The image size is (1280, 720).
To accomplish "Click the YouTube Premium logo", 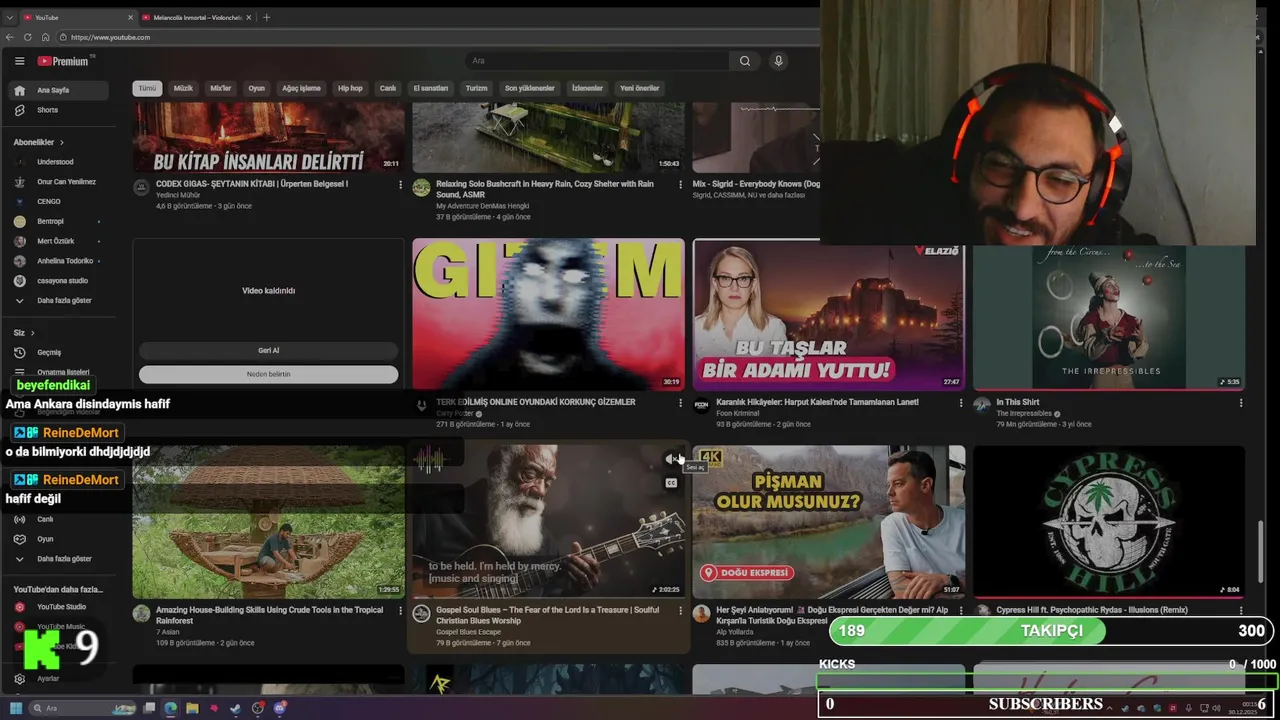I will pyautogui.click(x=64, y=61).
